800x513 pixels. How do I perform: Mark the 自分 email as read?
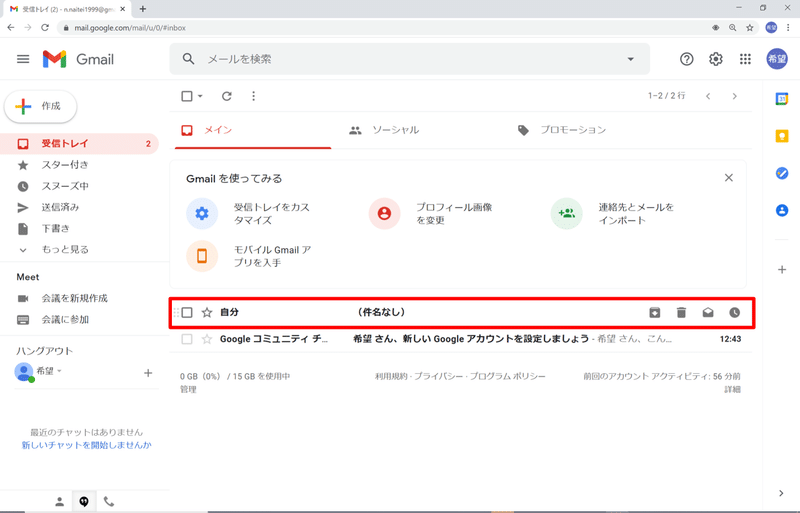(x=708, y=312)
